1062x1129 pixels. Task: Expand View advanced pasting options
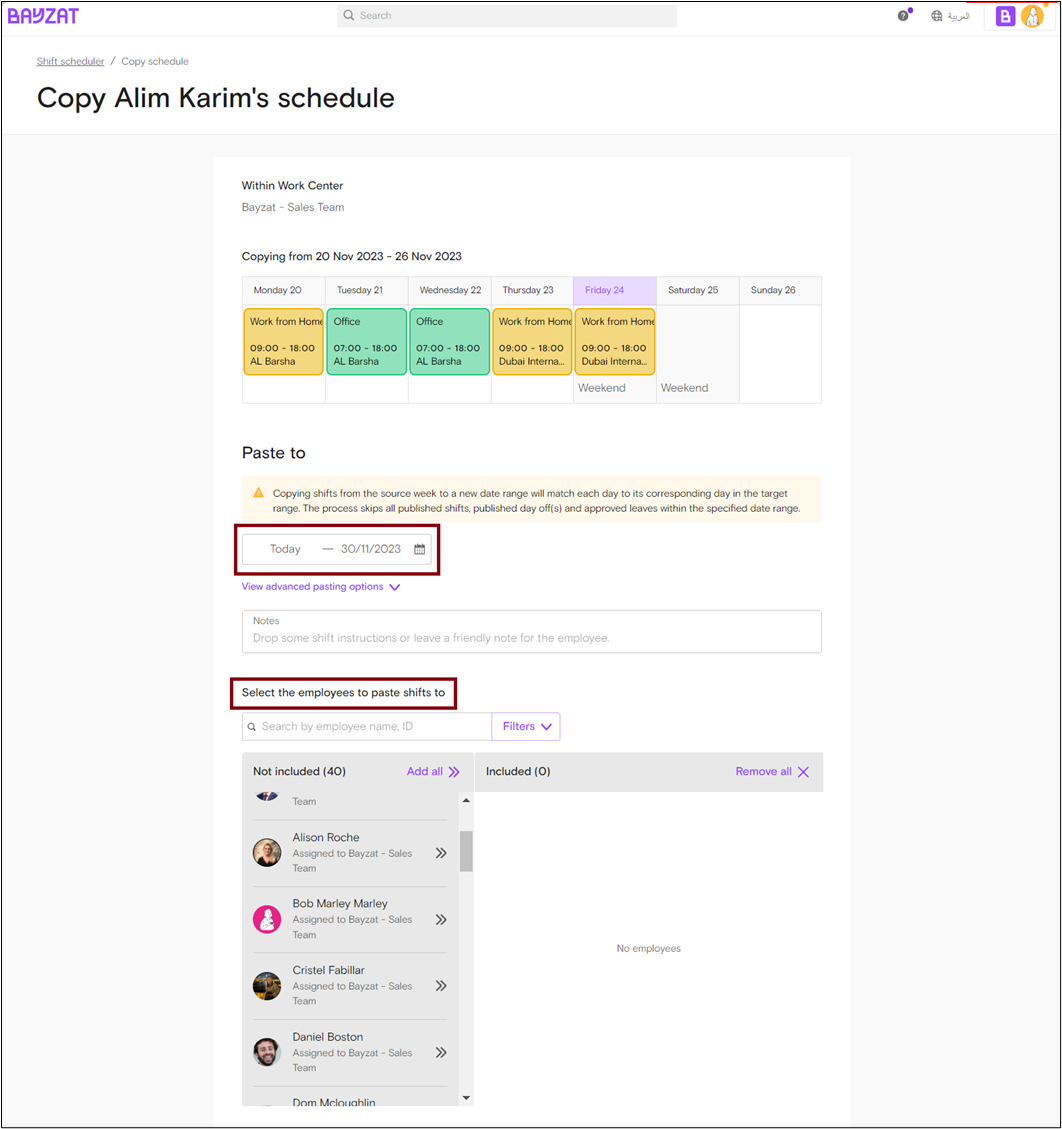[x=320, y=587]
